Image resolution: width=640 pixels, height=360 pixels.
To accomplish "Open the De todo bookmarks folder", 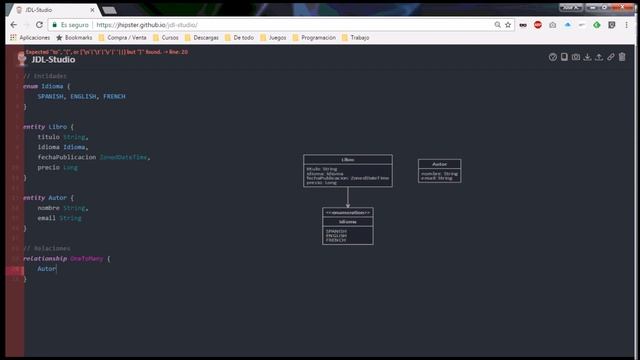I will tap(240, 38).
